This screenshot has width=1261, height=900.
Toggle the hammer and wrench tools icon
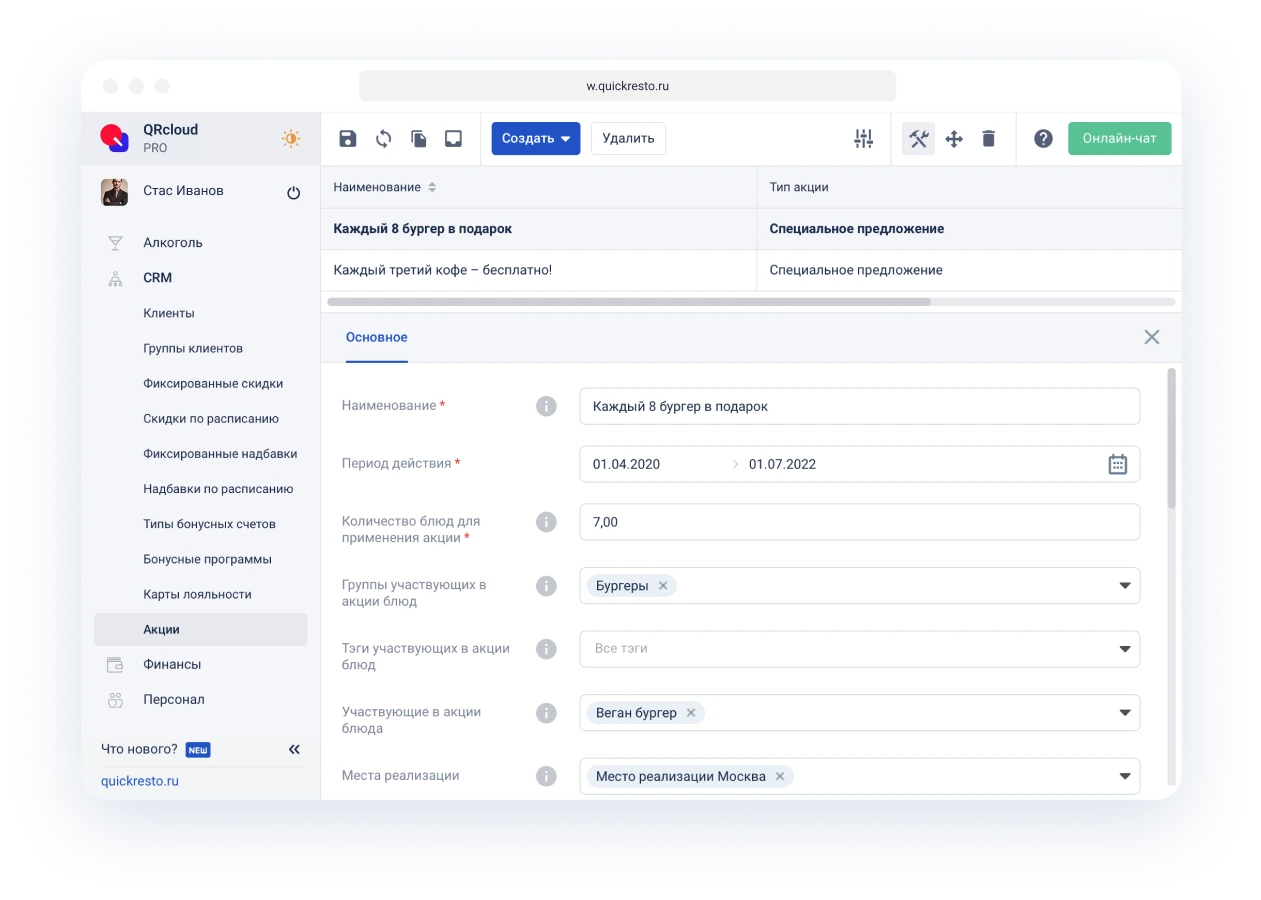tap(918, 139)
